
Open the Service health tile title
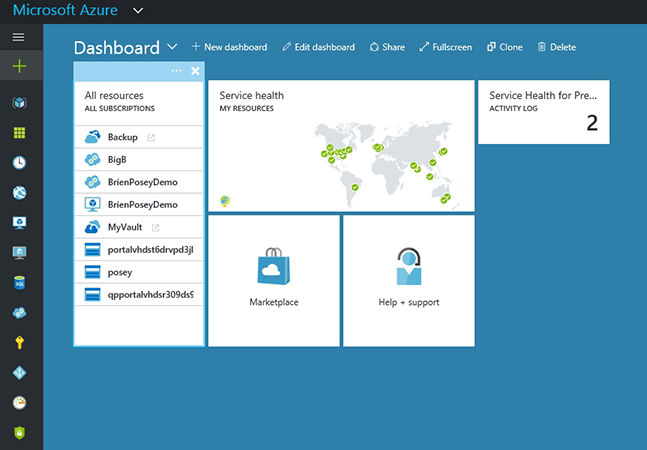252,96
